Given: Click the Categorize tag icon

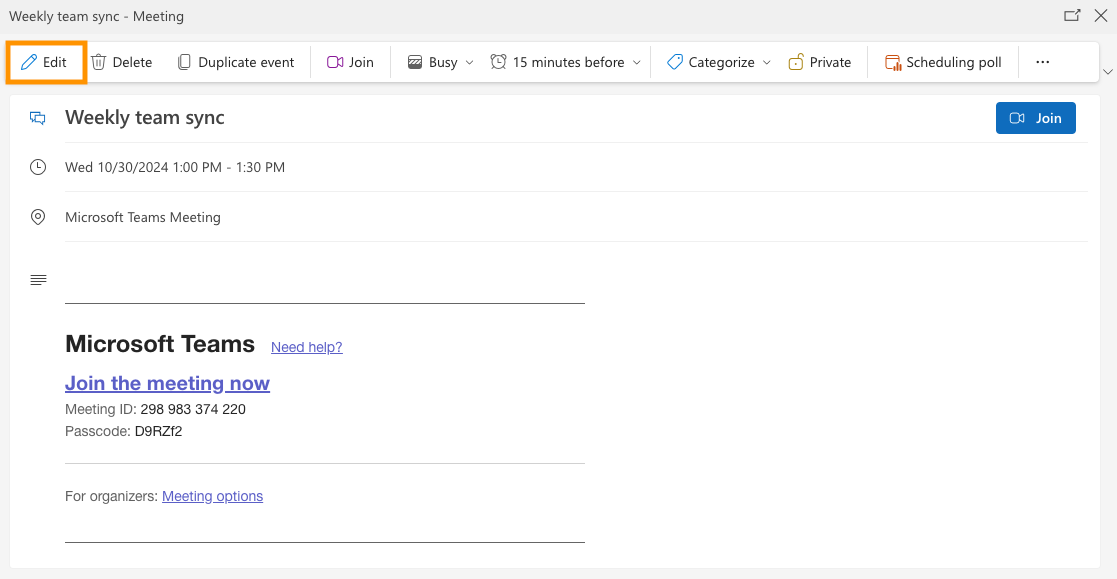Looking at the screenshot, I should click(675, 62).
